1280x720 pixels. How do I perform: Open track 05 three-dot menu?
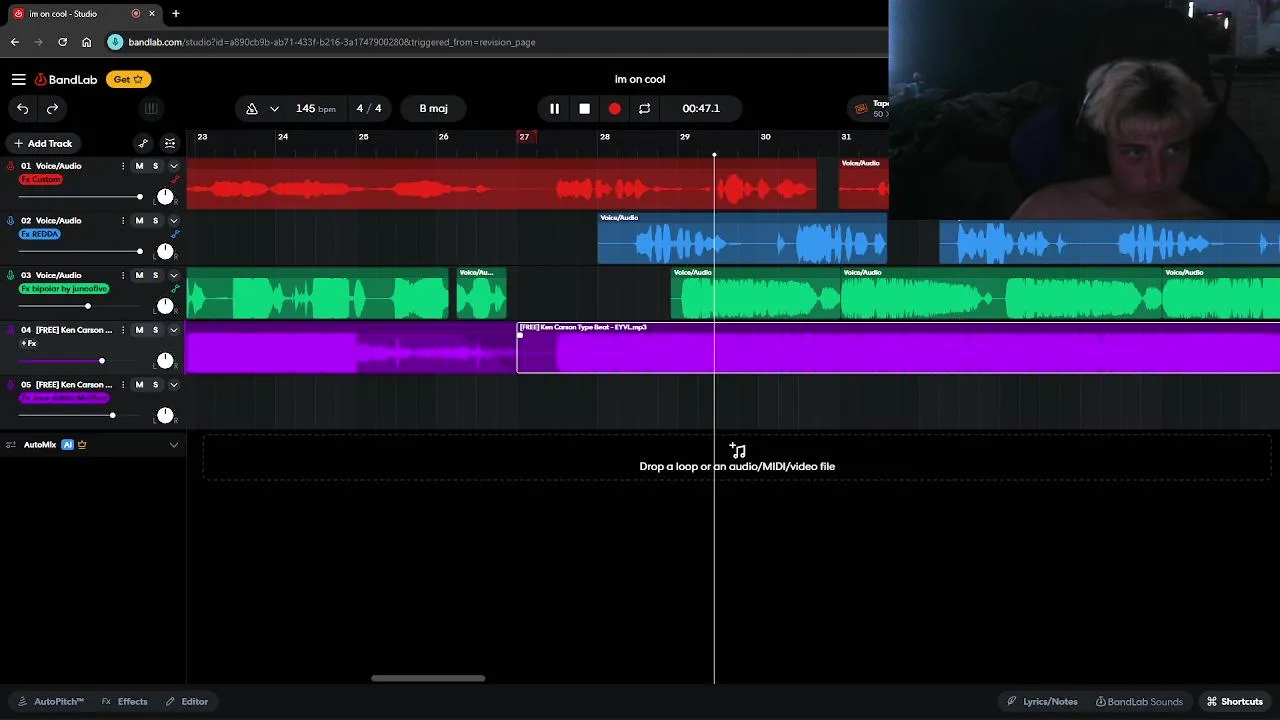pos(123,385)
